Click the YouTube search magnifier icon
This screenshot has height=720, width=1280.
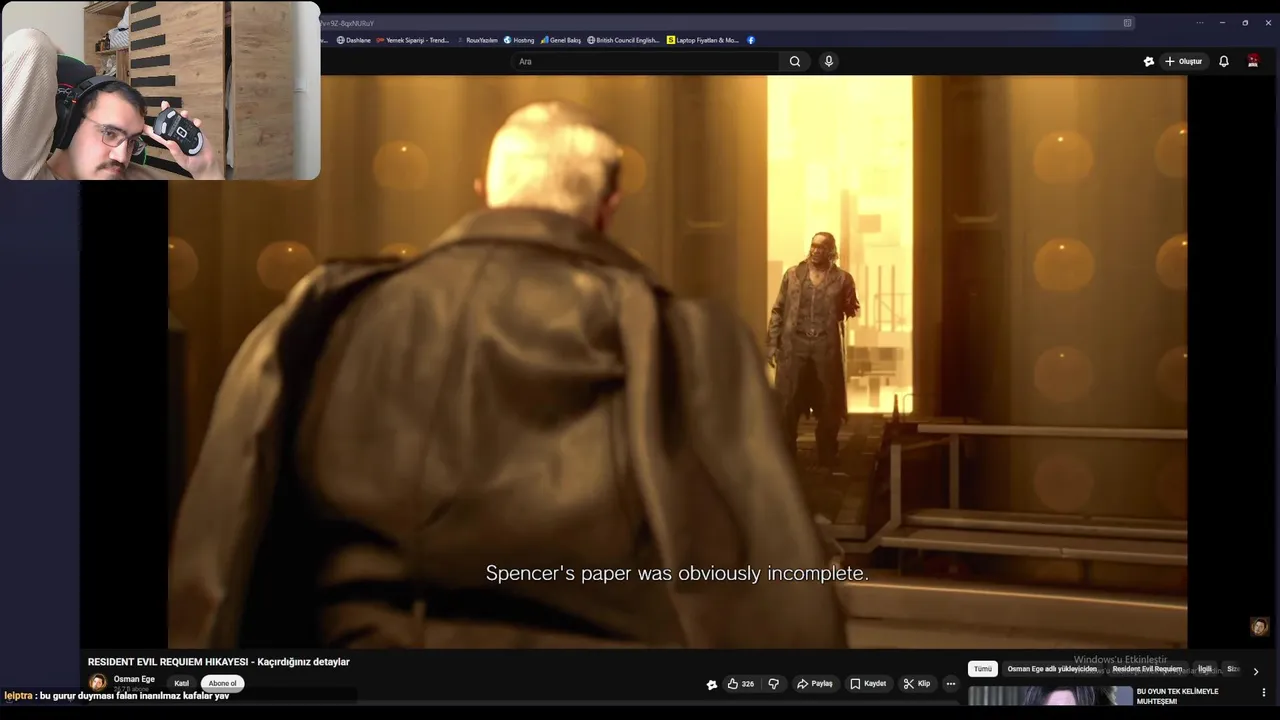coord(795,61)
